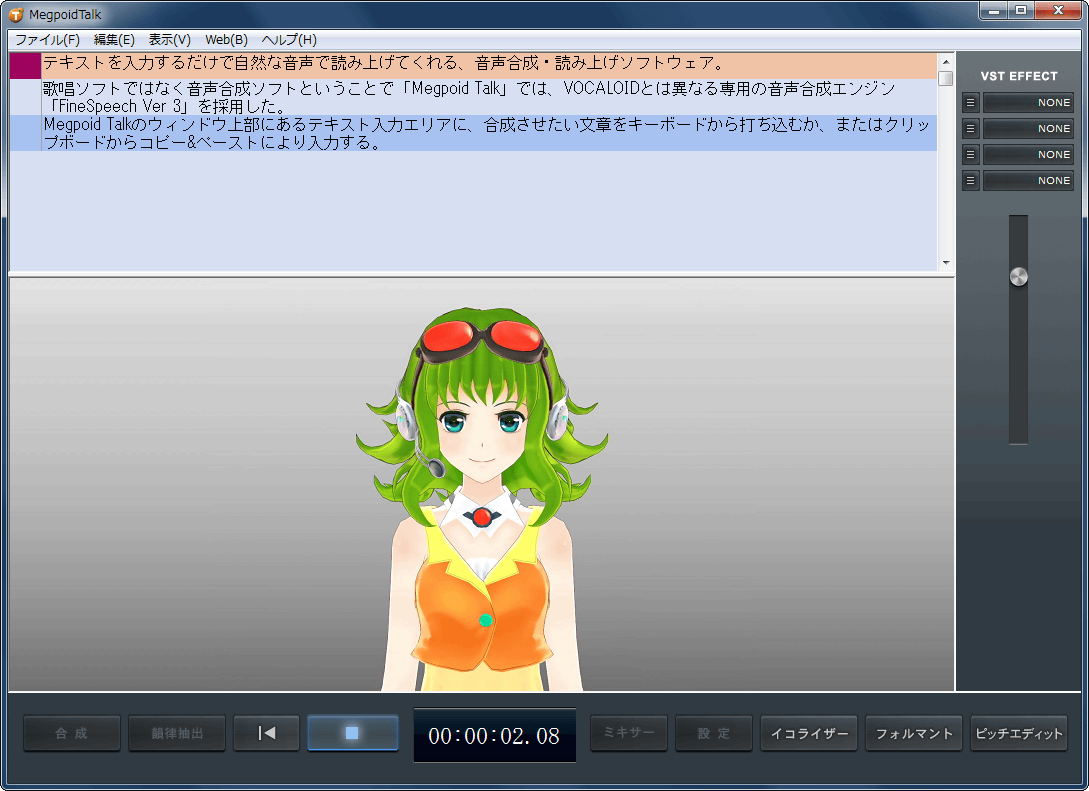
Task: Select the line starting Megpoid Talkのウィンドウ上部
Action: point(489,133)
